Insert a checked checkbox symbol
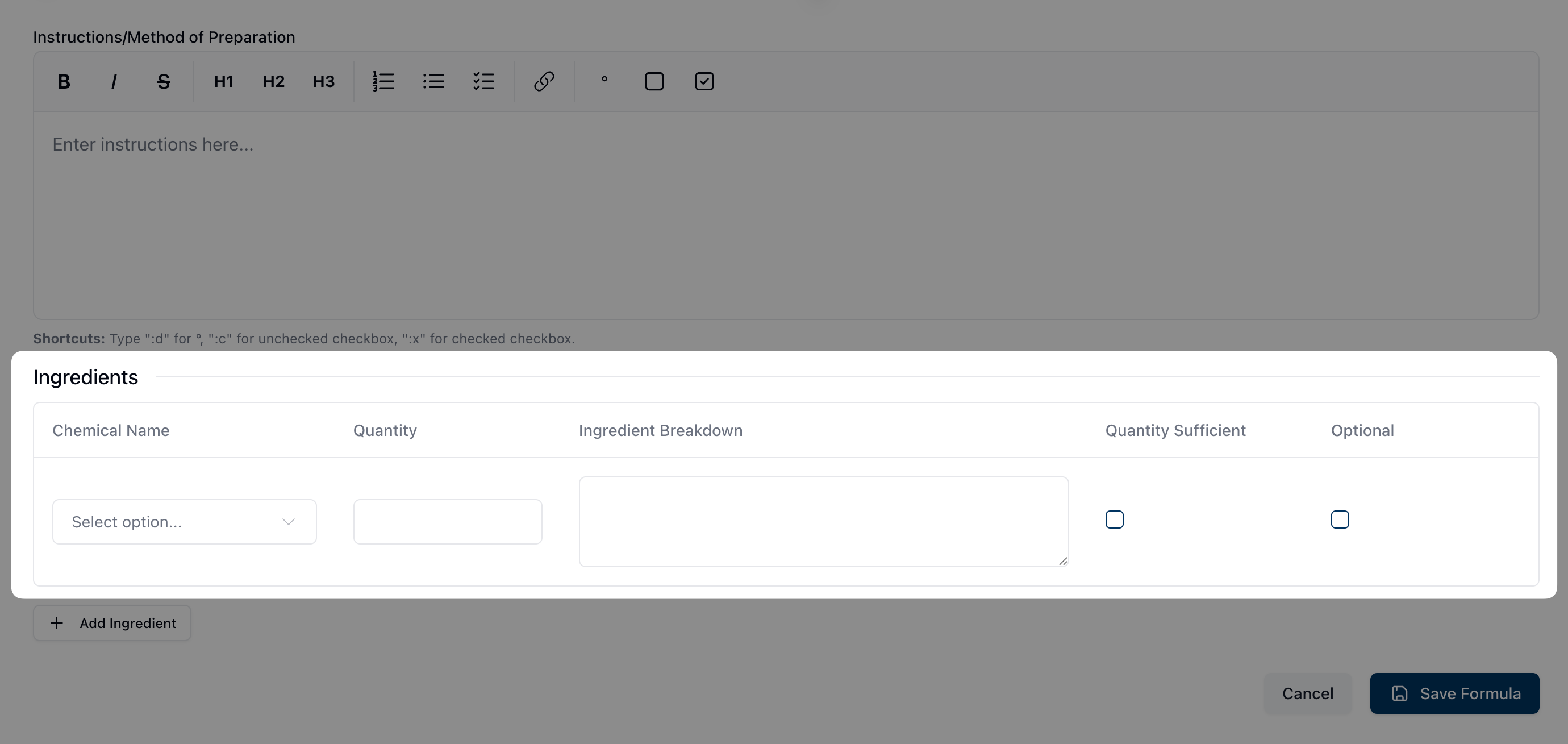Screen dimensions: 1568x744 (x=704, y=82)
